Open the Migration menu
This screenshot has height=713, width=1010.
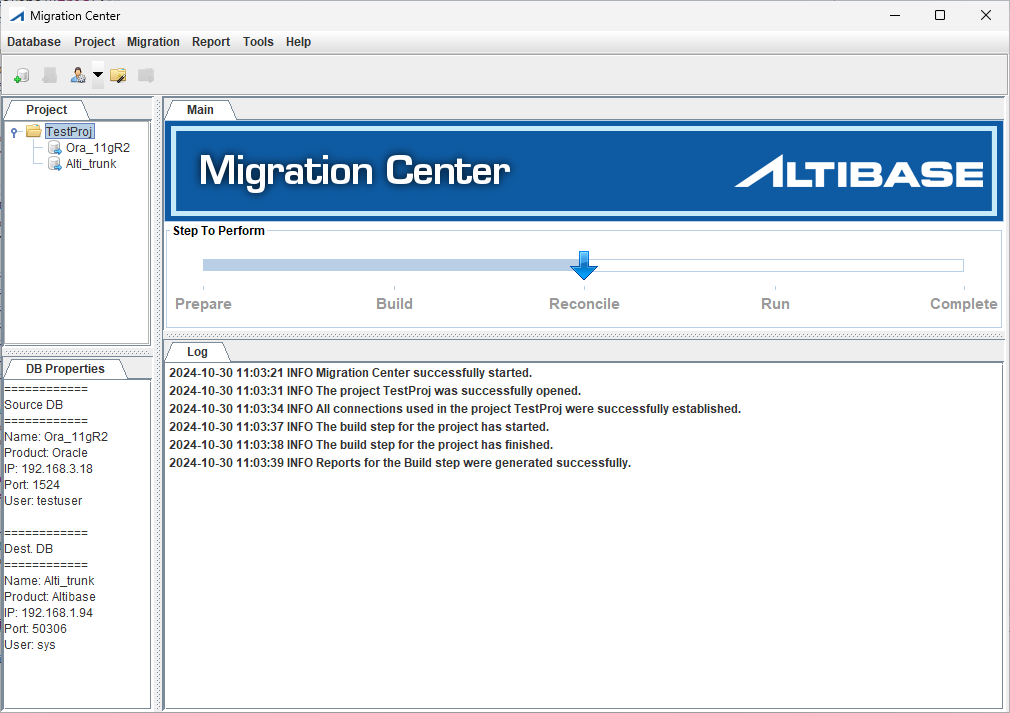[x=153, y=42]
